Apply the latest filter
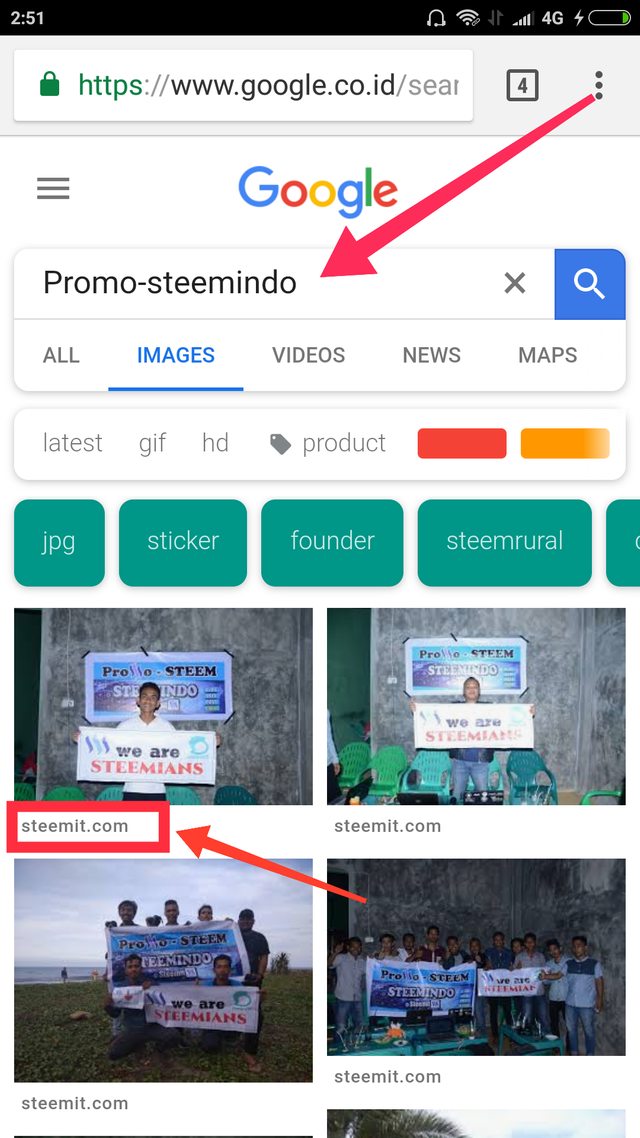 click(73, 443)
